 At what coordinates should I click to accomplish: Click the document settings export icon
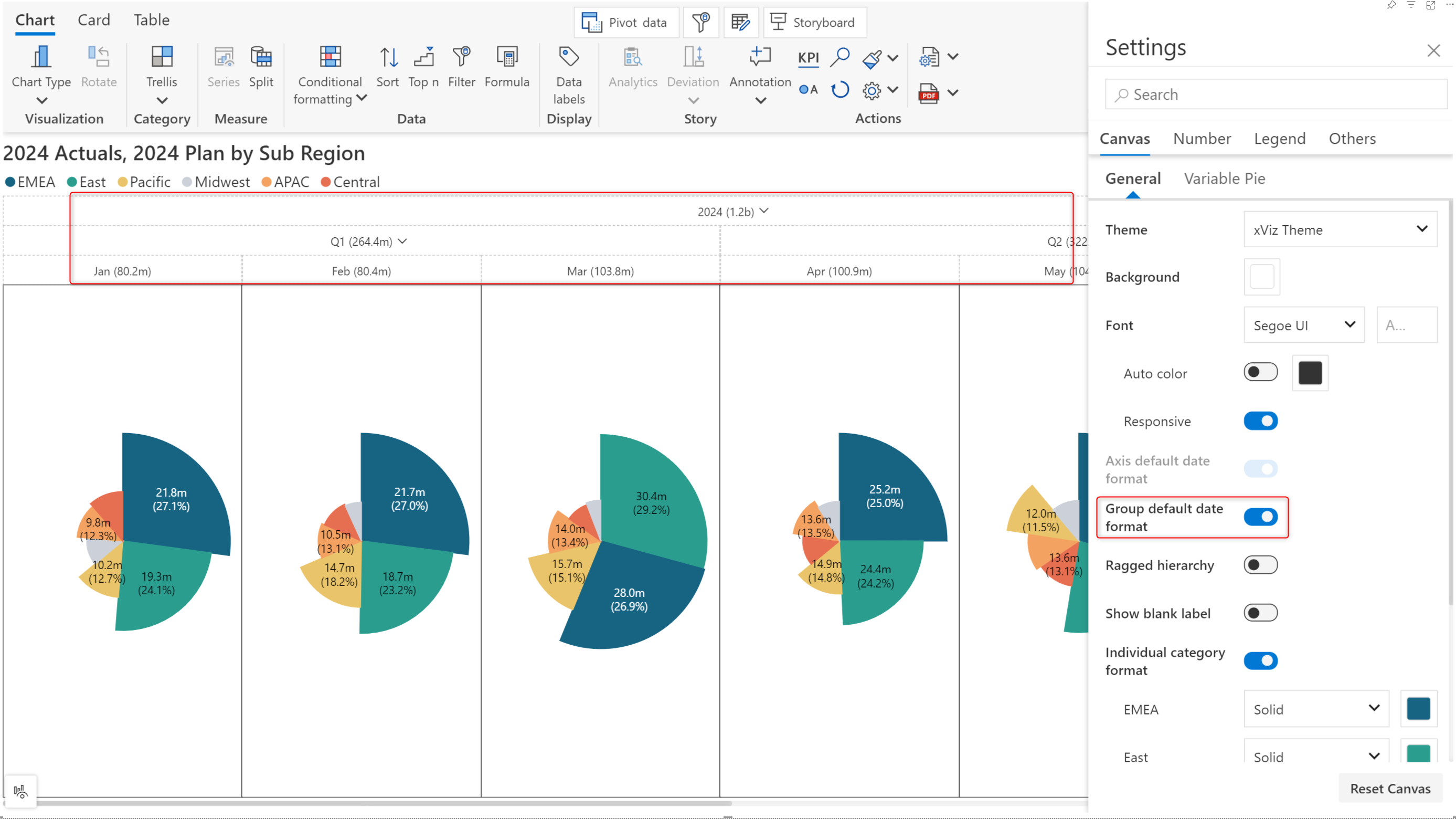929,57
